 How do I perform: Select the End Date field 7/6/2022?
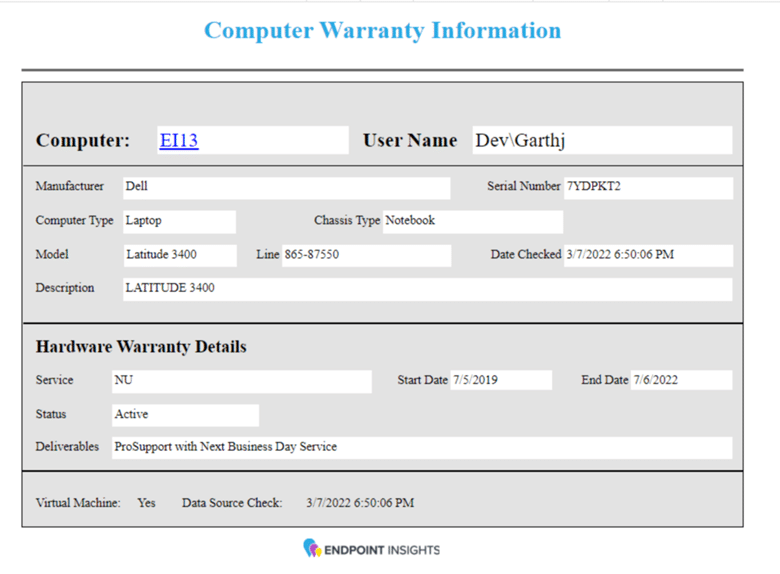click(681, 381)
